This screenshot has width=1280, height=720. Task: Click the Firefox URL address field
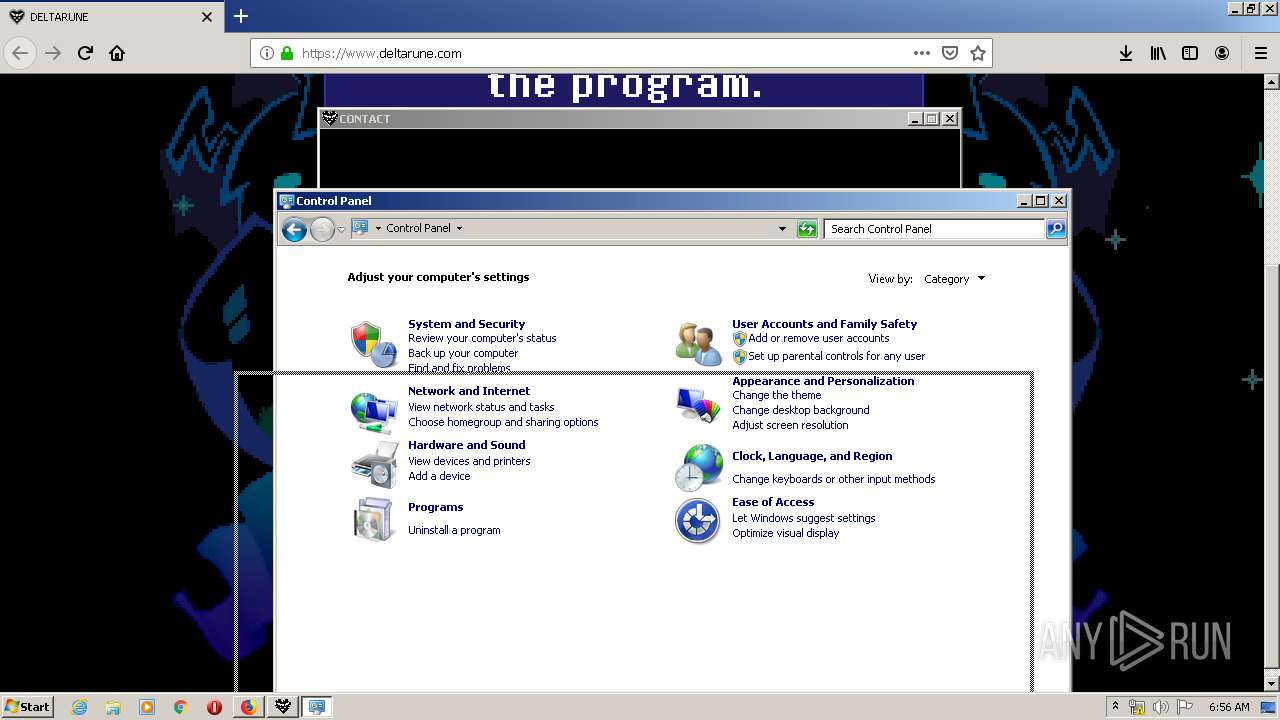[x=600, y=53]
